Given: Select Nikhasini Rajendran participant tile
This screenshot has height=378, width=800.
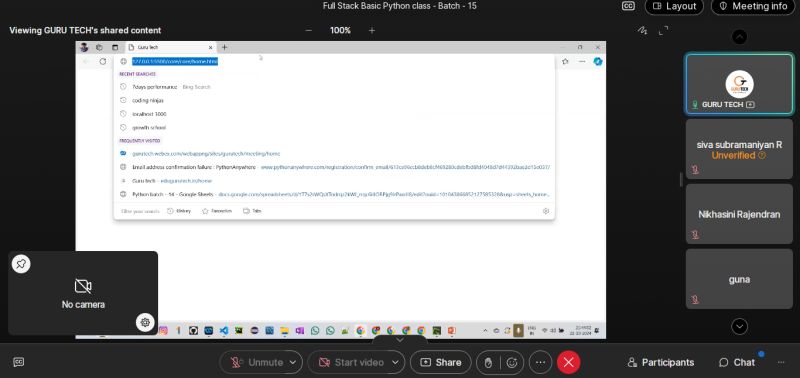Looking at the screenshot, I should tap(739, 214).
